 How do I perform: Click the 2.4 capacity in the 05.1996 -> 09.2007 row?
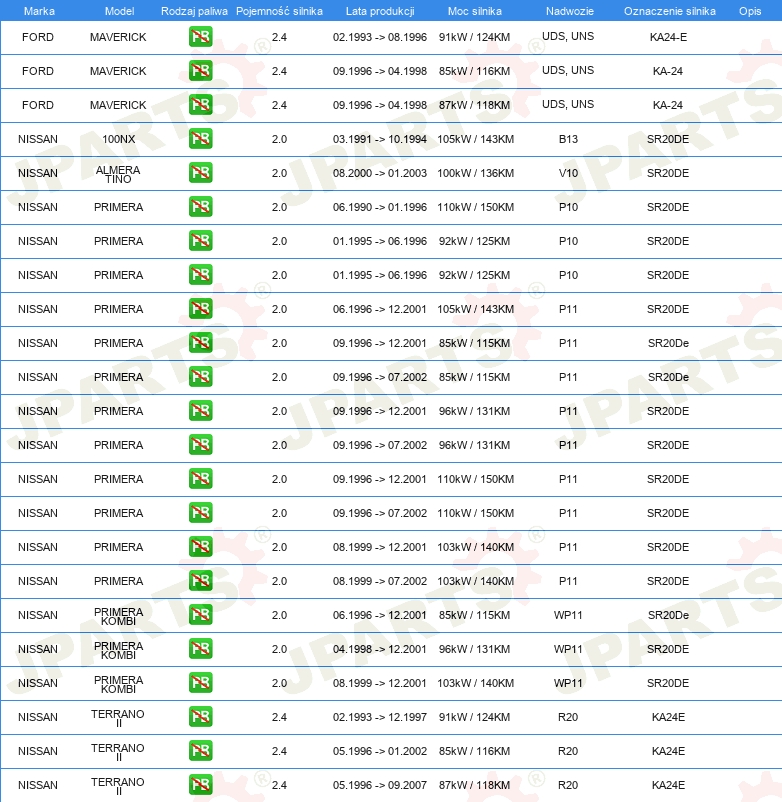(279, 785)
